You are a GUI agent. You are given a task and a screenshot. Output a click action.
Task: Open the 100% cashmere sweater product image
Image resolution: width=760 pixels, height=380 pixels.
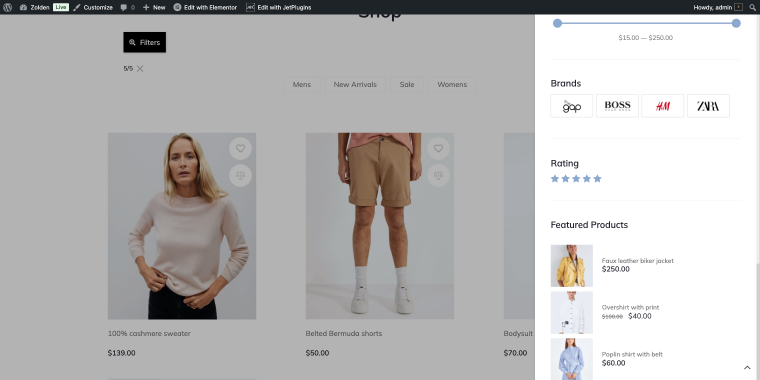[x=182, y=226]
